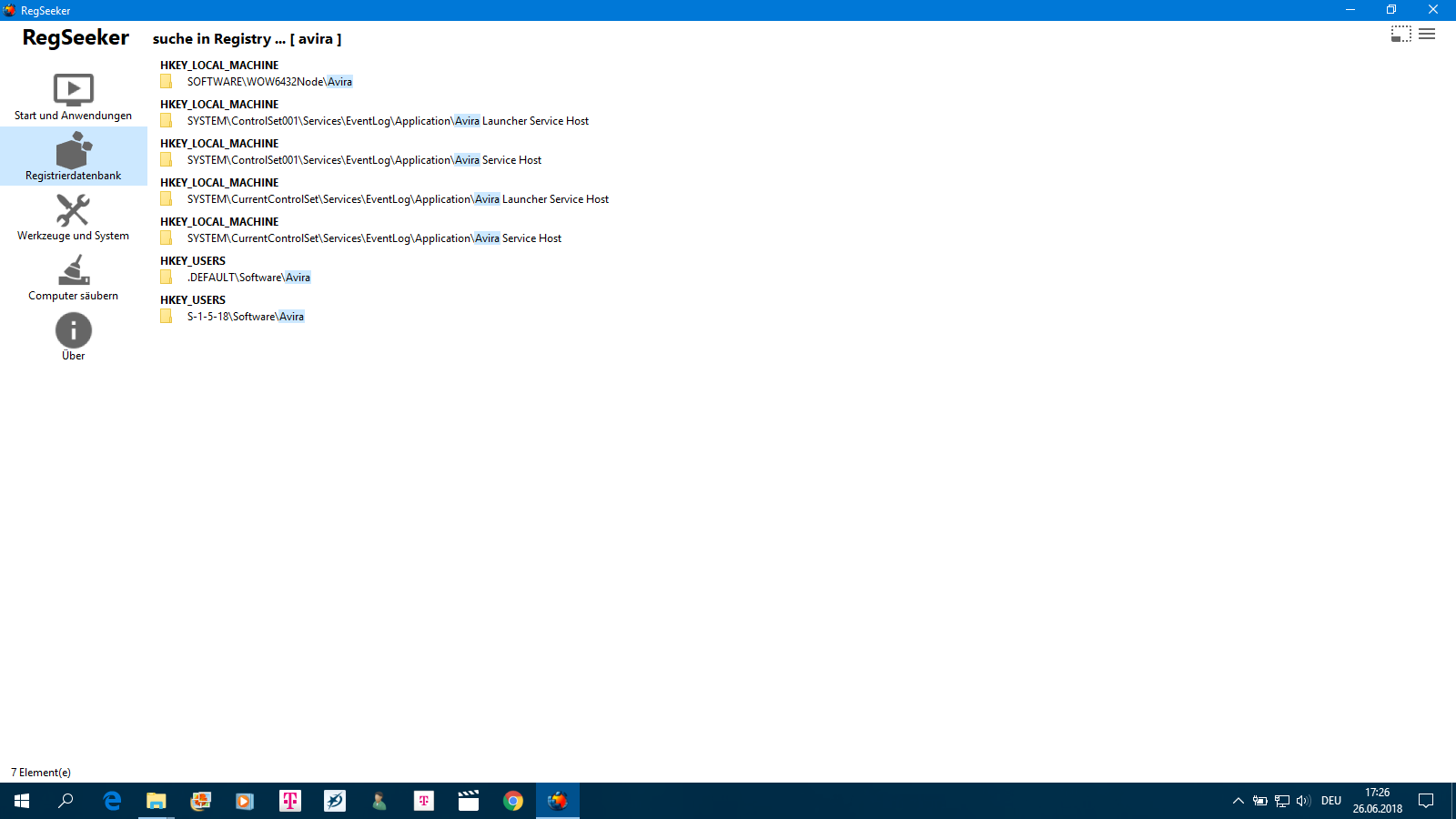Viewport: 1456px width, 819px height.
Task: Select folder icon of ControlSet001 Avira Launcher Service Host
Action: pyautogui.click(x=167, y=121)
